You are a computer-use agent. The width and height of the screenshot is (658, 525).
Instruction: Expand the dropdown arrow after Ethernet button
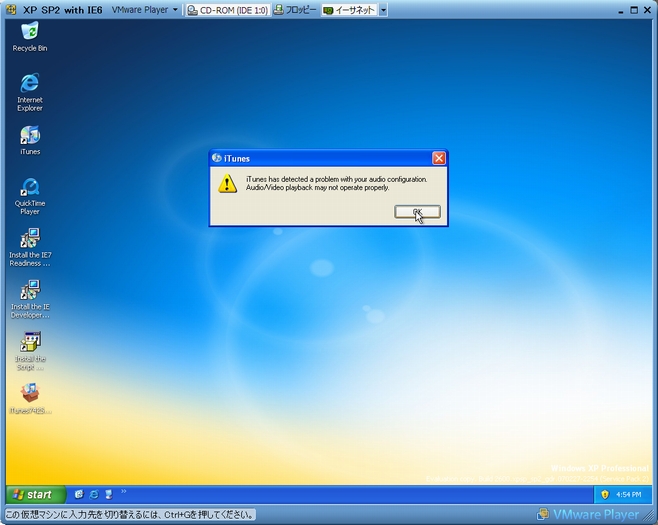[383, 10]
